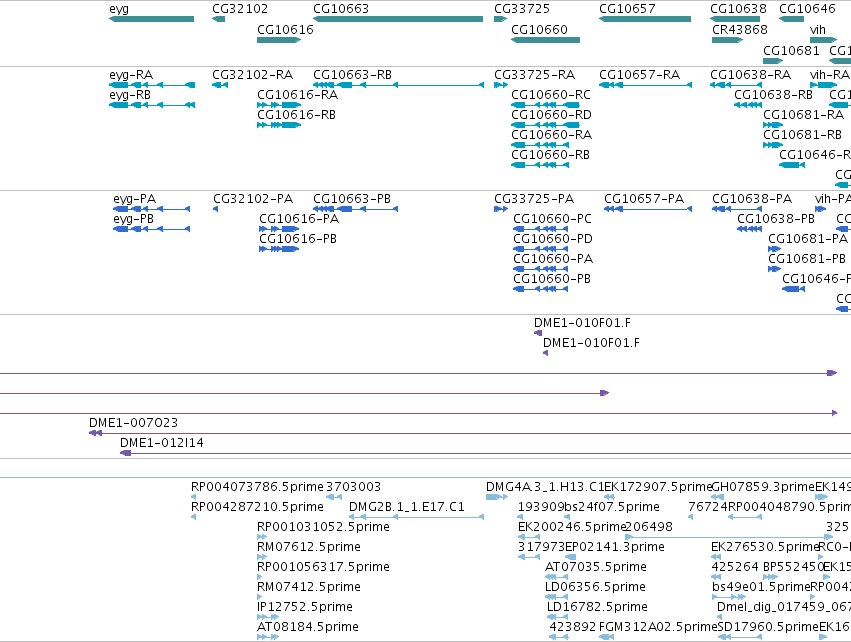Click the CG10660 gene bar
Screen dimensions: 851x642
click(x=545, y=40)
